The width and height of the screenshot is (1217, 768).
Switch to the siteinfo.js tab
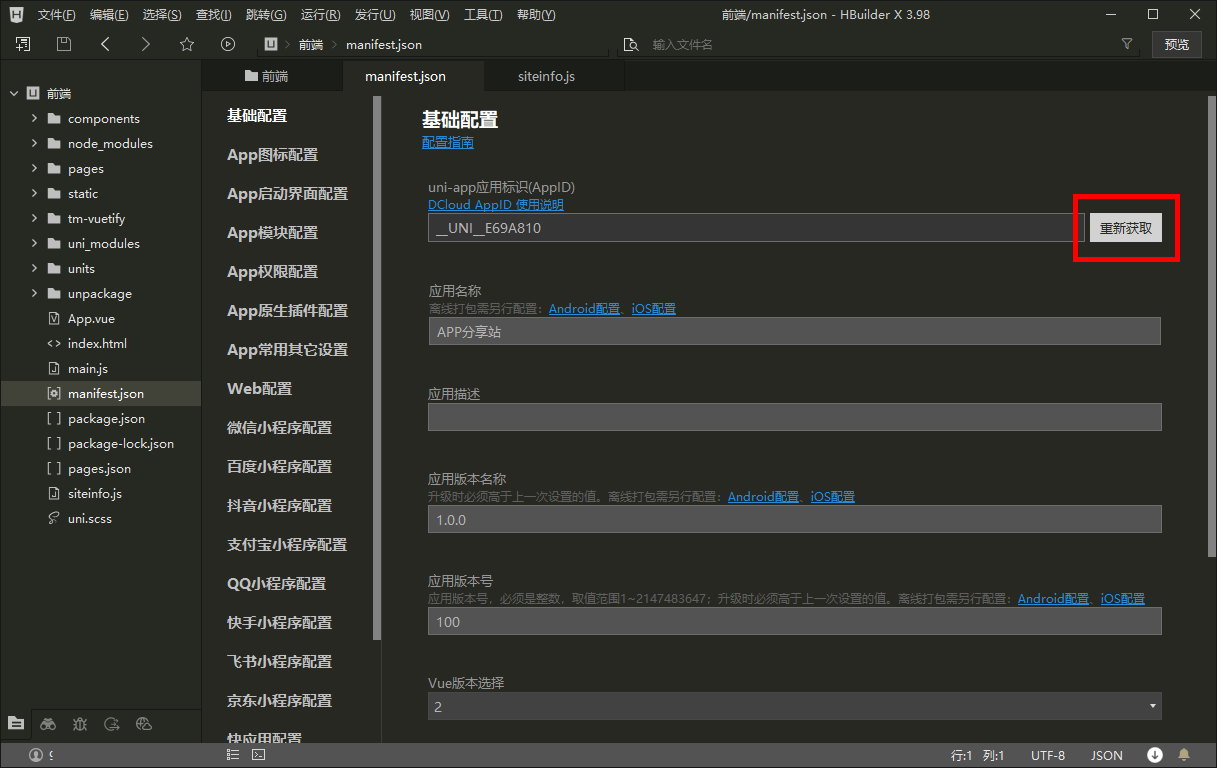point(546,76)
